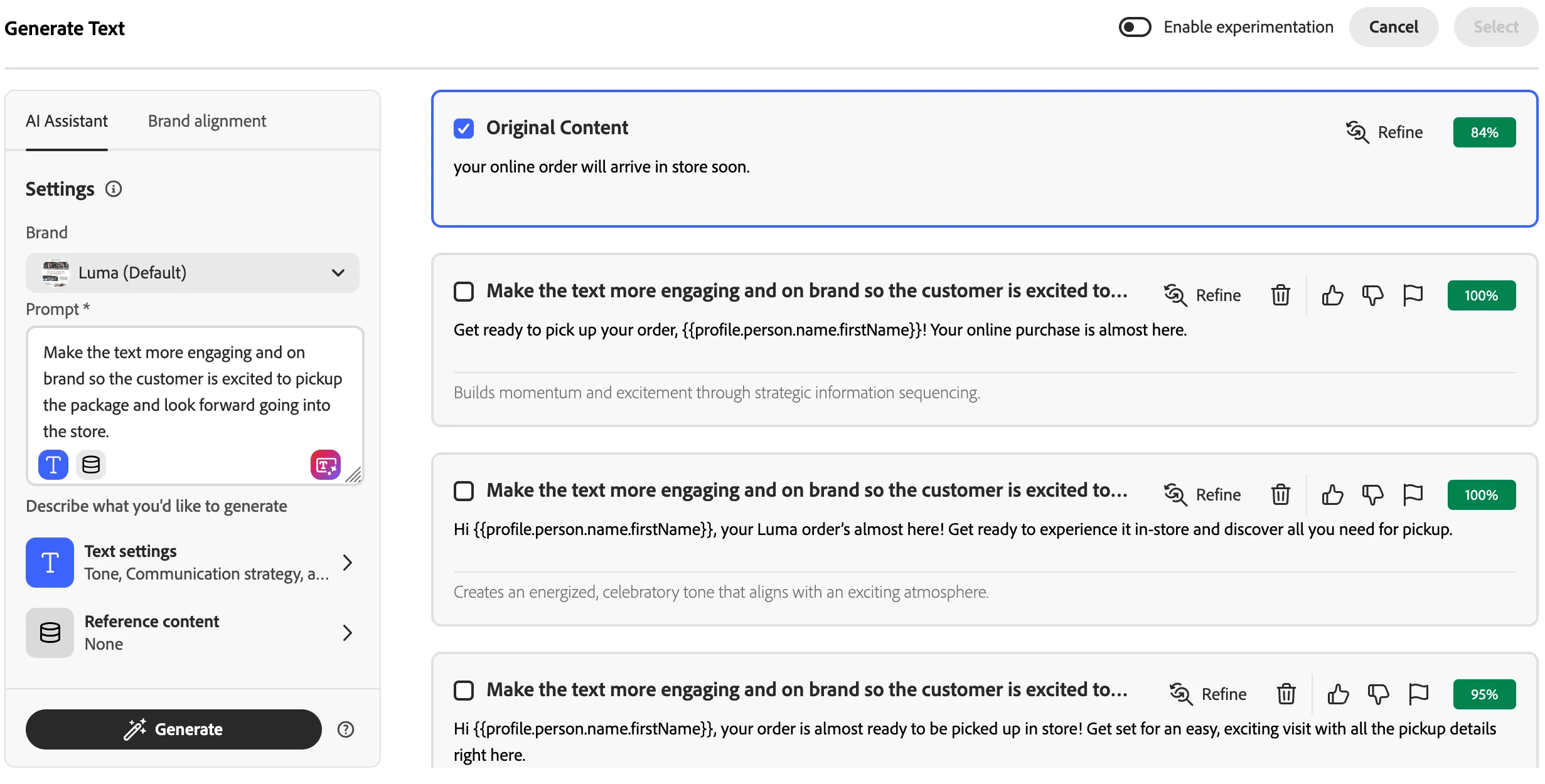Click the 95% score badge
This screenshot has width=1545, height=784.
coord(1485,694)
